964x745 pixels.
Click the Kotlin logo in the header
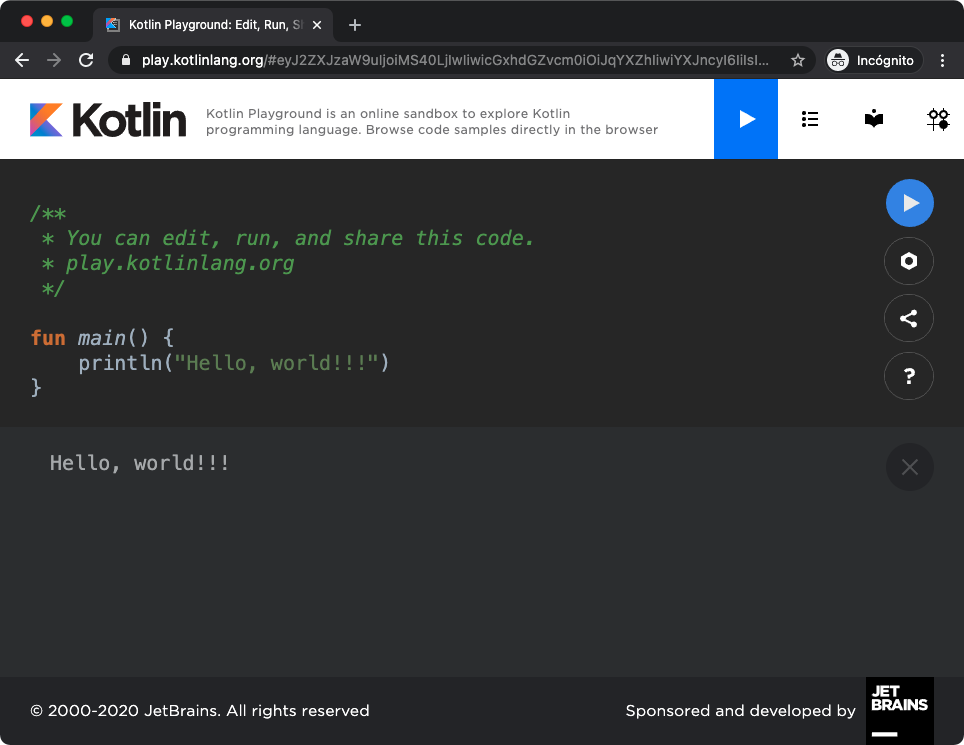coord(107,119)
